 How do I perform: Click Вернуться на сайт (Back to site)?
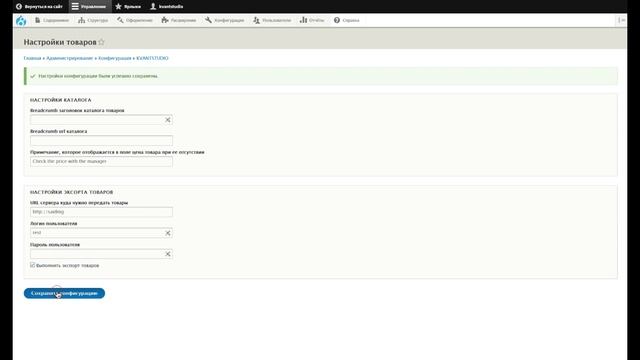[x=39, y=7]
